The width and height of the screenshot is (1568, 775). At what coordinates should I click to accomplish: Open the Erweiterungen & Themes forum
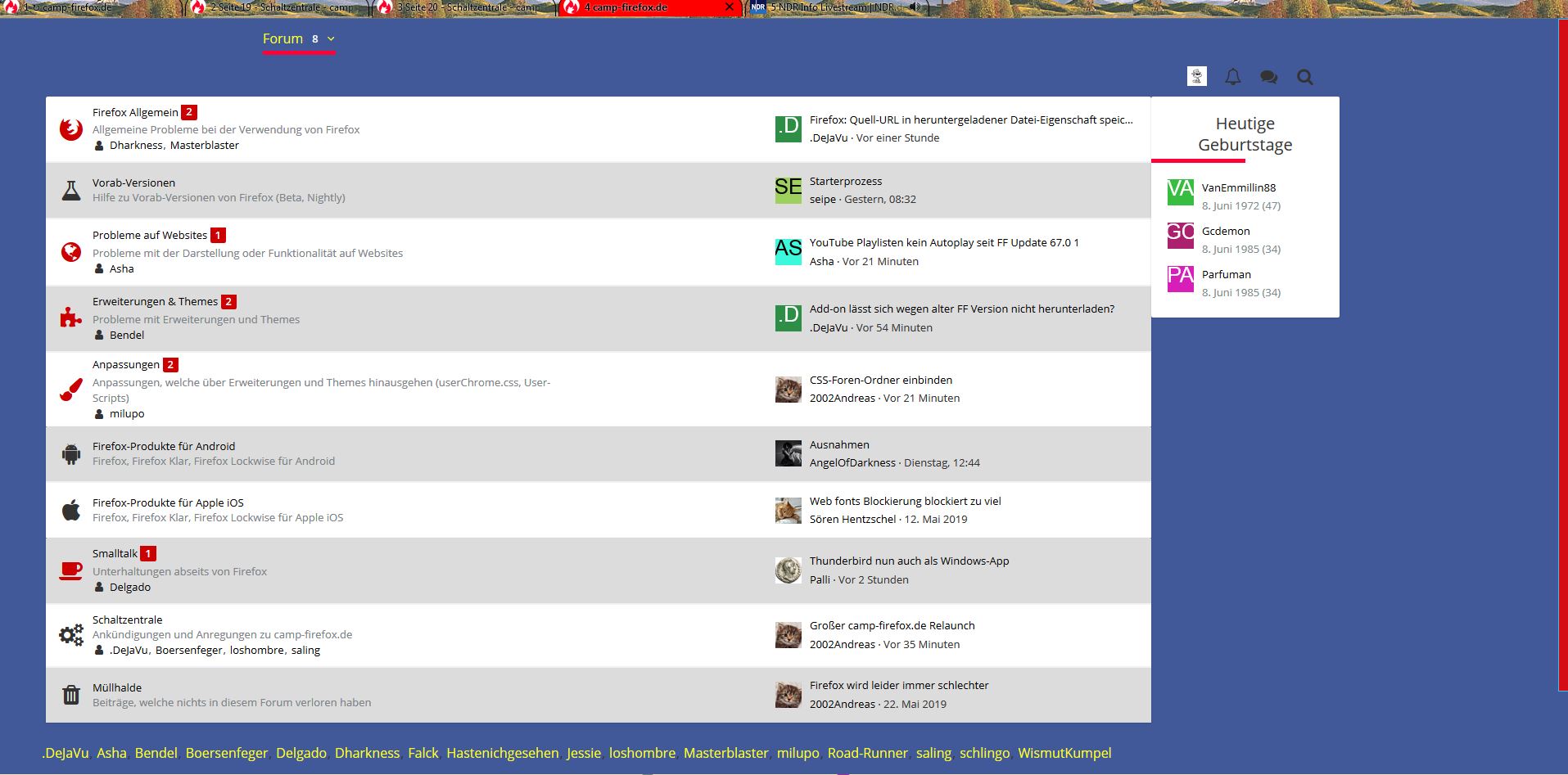(x=155, y=301)
